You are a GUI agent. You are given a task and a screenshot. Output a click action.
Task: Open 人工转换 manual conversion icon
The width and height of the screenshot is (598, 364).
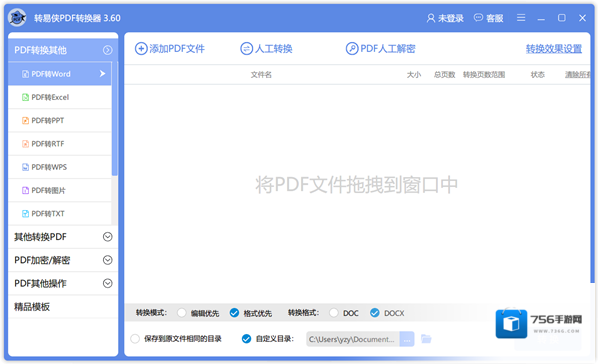click(246, 49)
